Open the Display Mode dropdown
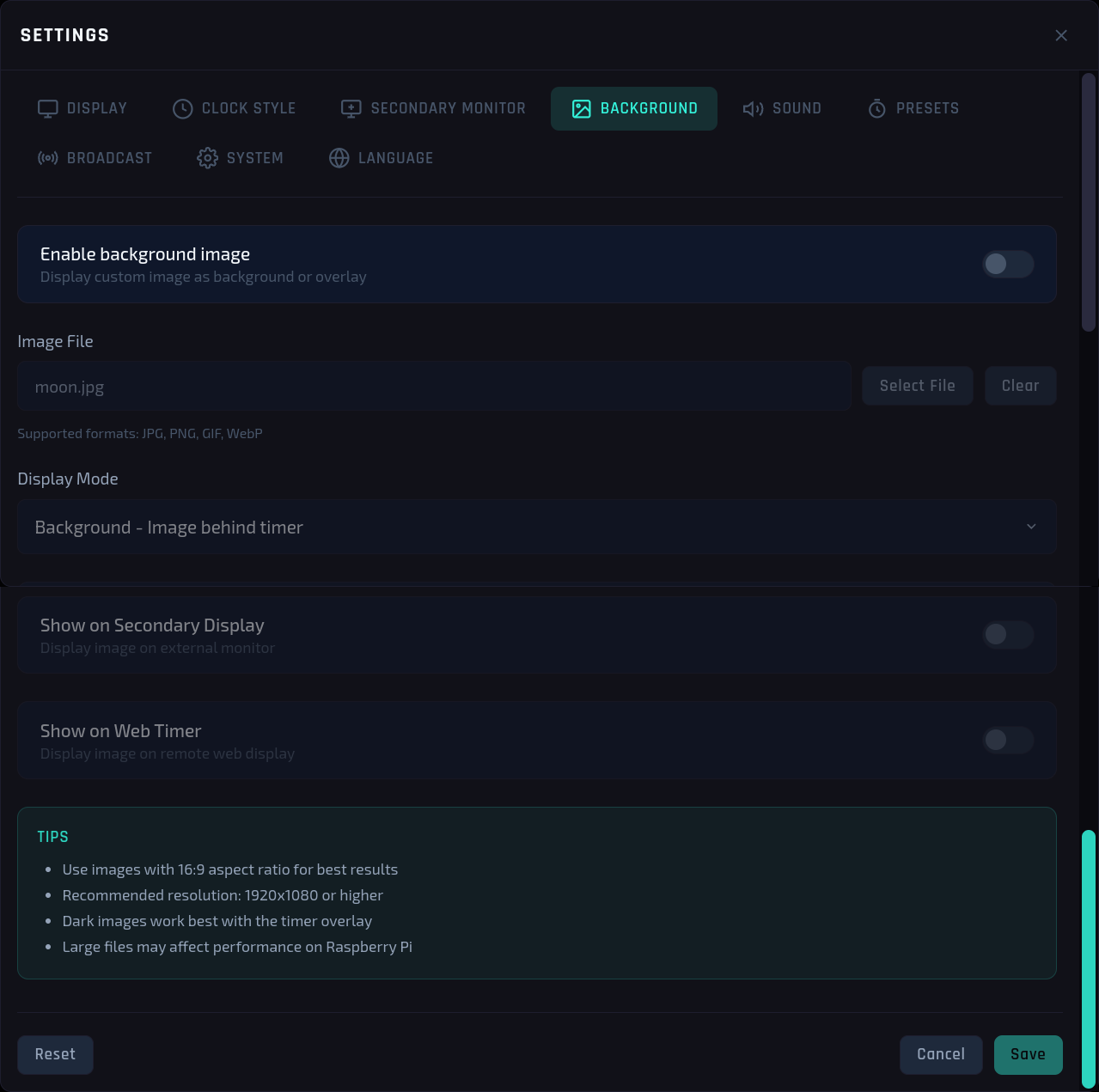 coord(537,527)
